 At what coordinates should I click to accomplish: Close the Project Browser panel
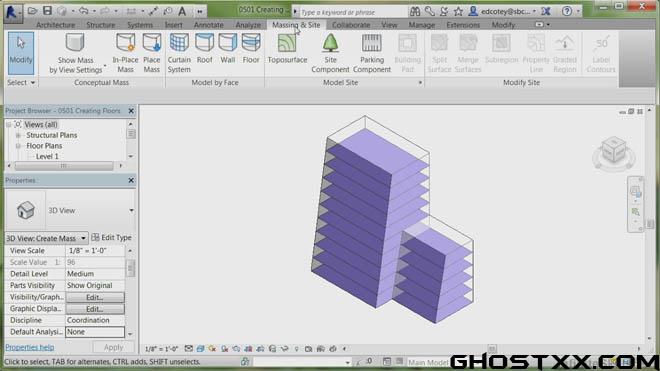tap(131, 111)
